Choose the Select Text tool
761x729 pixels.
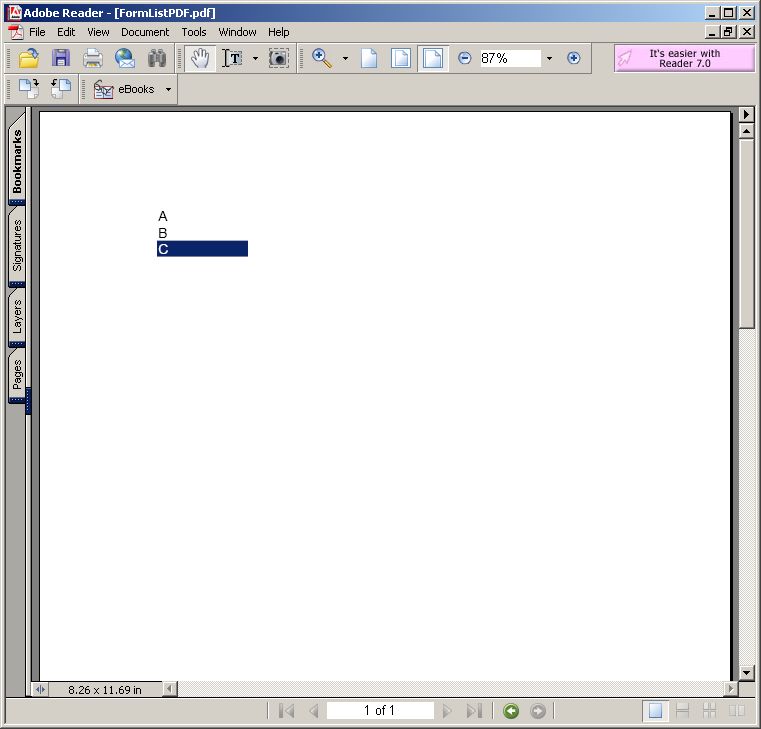pyautogui.click(x=232, y=58)
